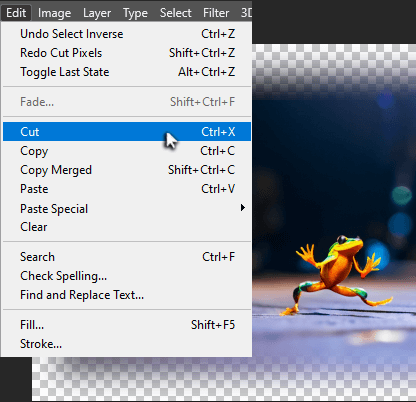Choose Undo Select Inverse
The image size is (416, 402).
click(x=127, y=34)
